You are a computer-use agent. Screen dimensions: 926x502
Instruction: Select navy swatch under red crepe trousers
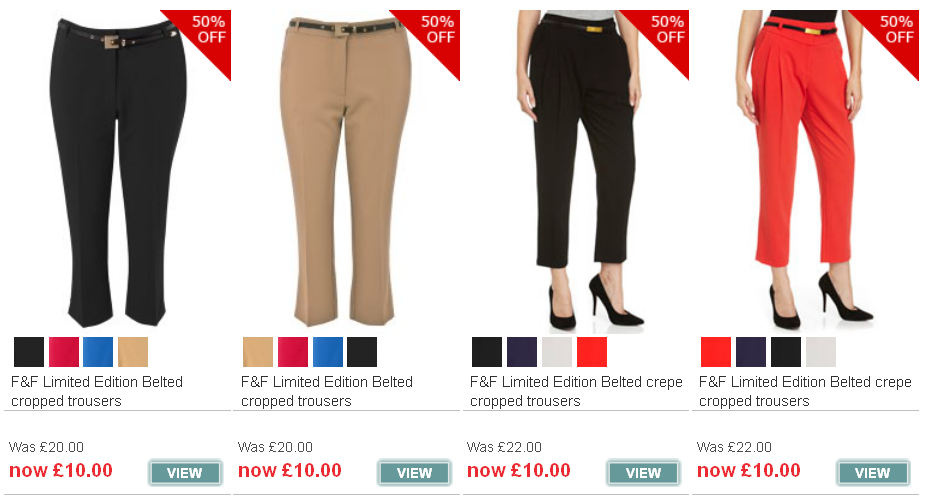point(751,352)
